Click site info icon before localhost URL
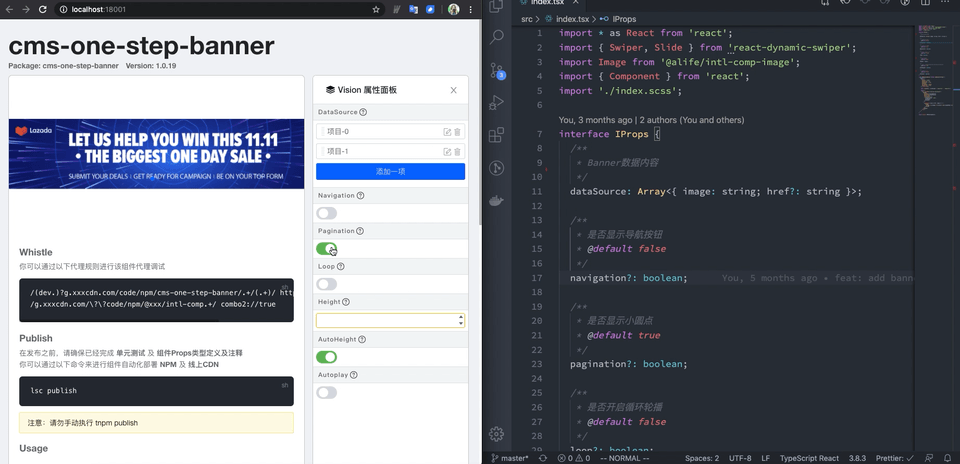This screenshot has width=960, height=464. pos(64,9)
